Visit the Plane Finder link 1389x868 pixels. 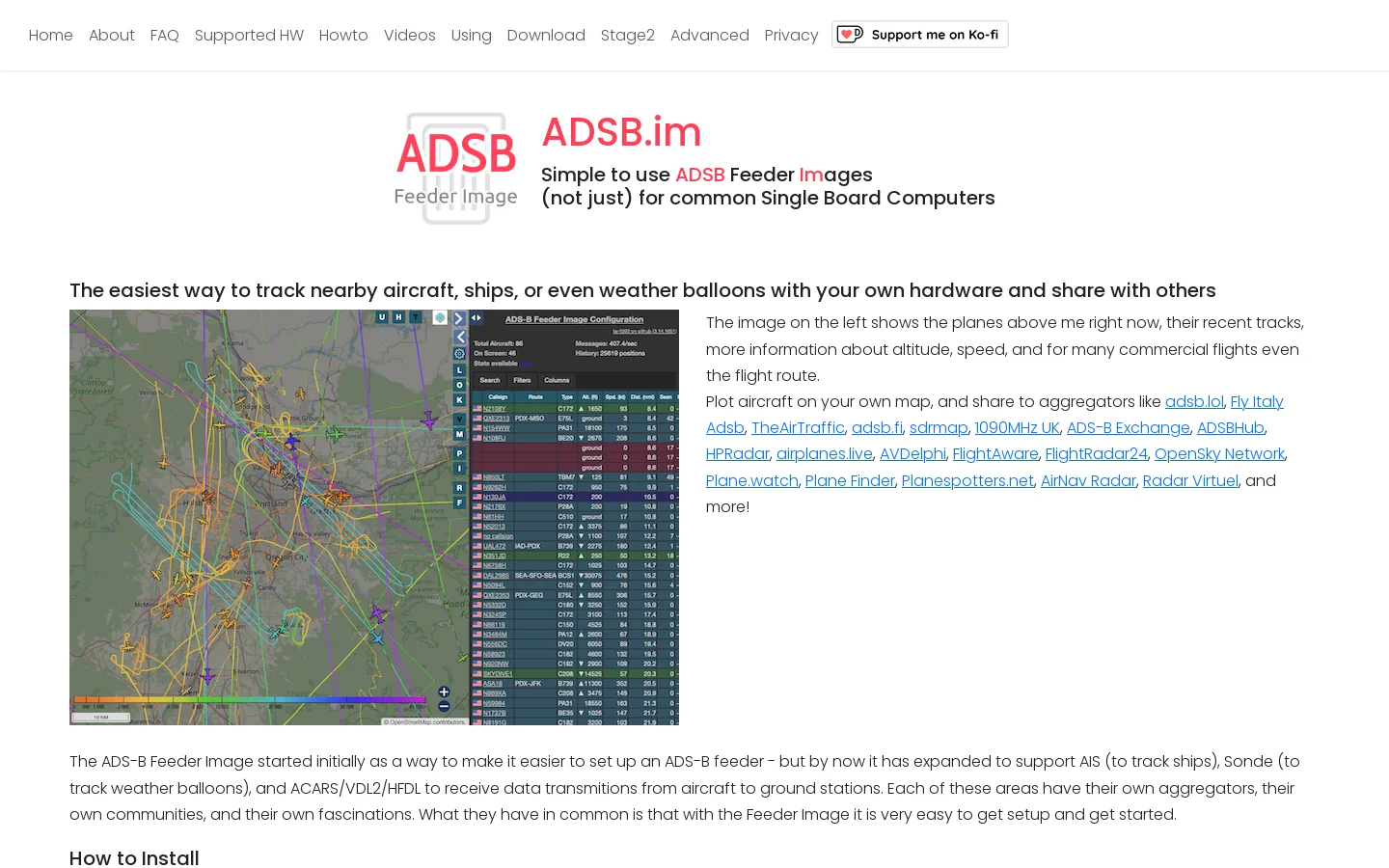click(x=850, y=480)
